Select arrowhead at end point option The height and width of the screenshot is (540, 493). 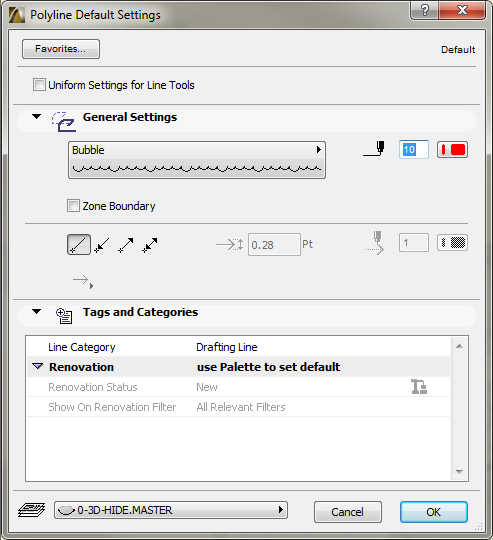pyautogui.click(x=126, y=245)
